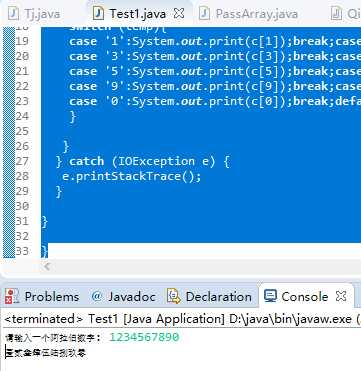Click the code line case '5' print c[5]

pos(215,71)
